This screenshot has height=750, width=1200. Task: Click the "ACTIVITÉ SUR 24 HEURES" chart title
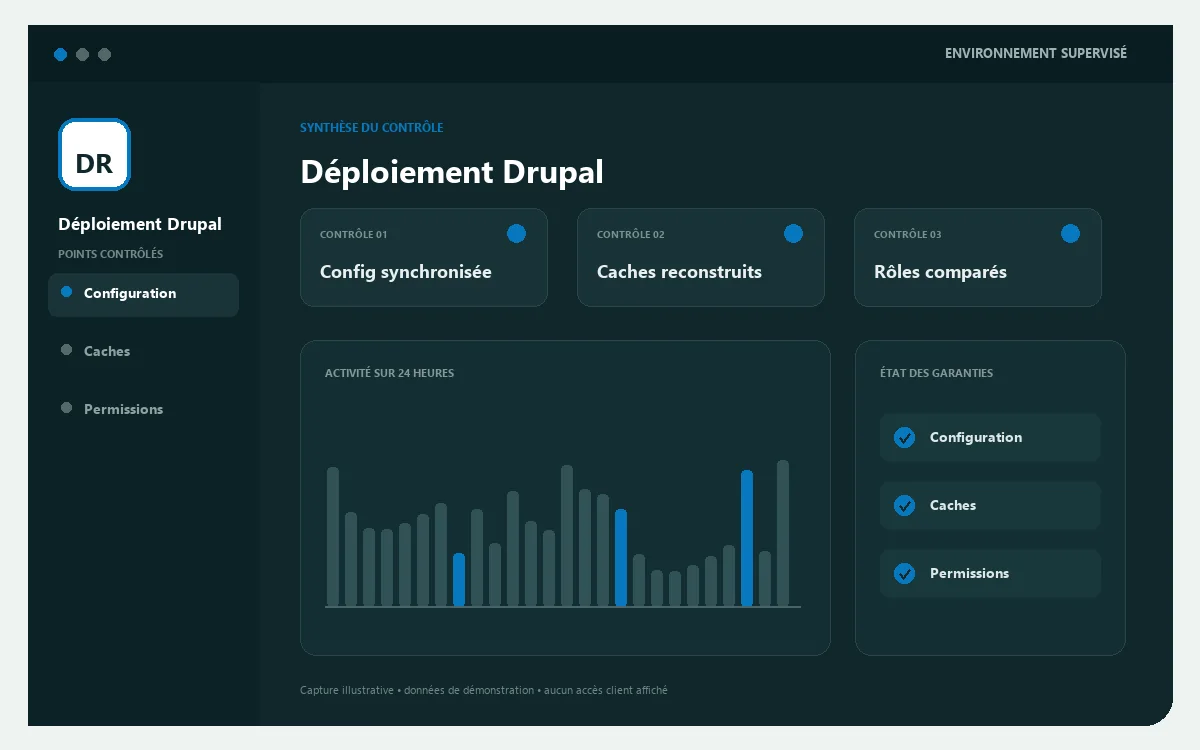389,373
